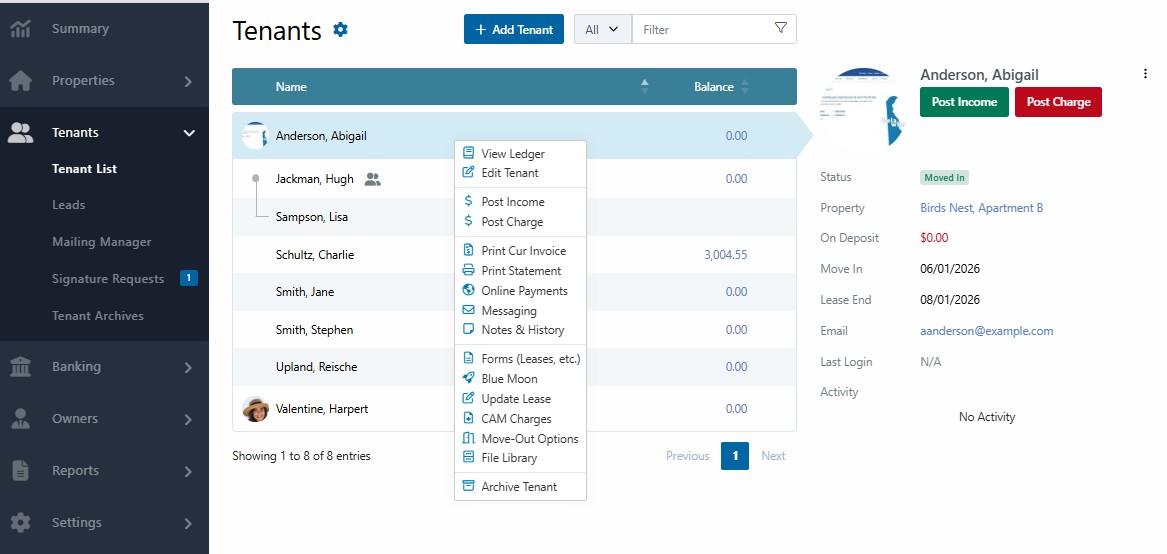Click the Banking building icon in sidebar
This screenshot has width=1167, height=554.
click(20, 366)
